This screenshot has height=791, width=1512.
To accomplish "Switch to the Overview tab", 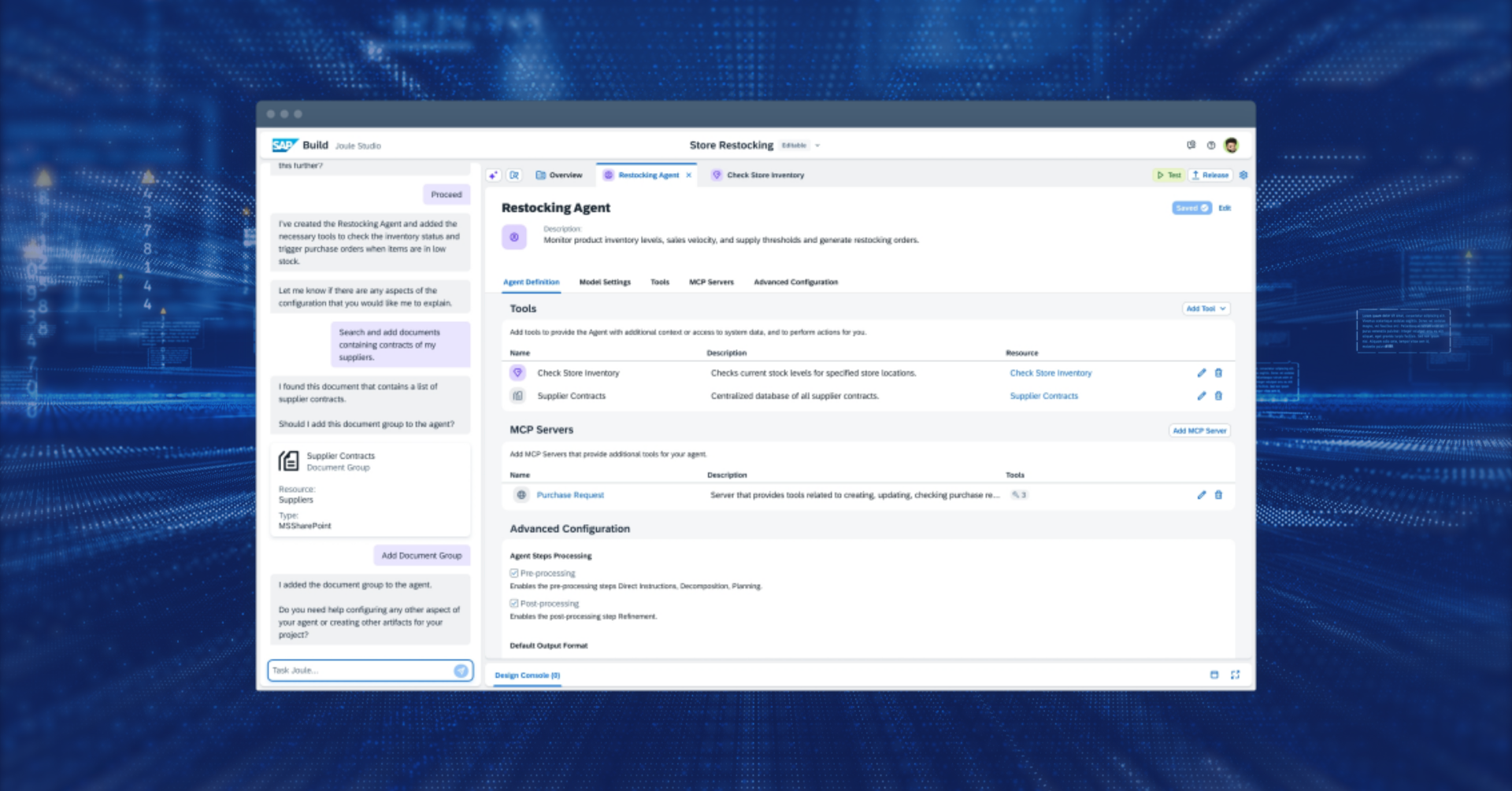I will click(559, 175).
